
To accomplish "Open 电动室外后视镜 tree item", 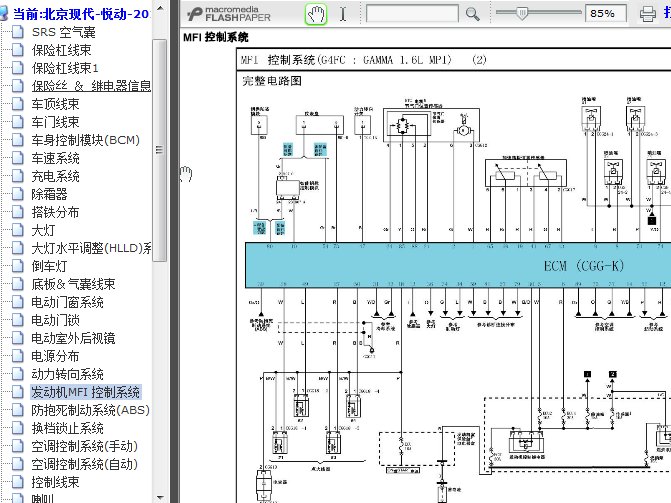I will (73, 338).
